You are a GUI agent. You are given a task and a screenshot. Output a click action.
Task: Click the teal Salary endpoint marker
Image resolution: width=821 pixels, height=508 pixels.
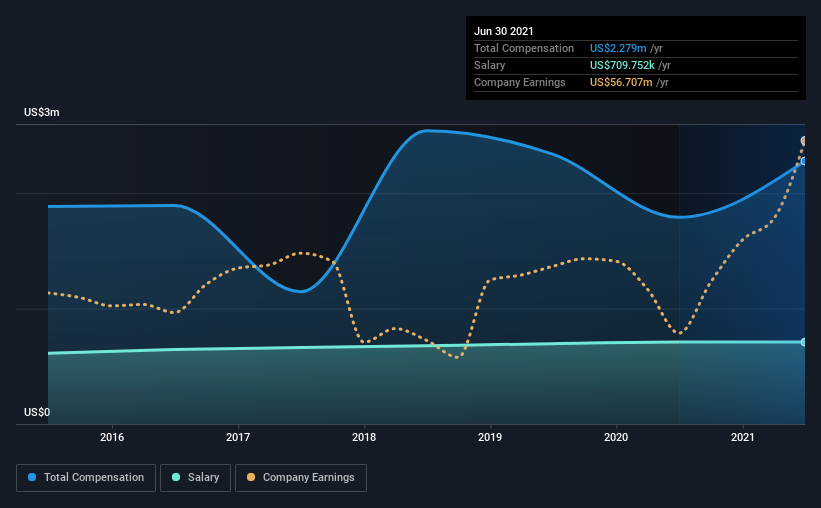pyautogui.click(x=804, y=342)
